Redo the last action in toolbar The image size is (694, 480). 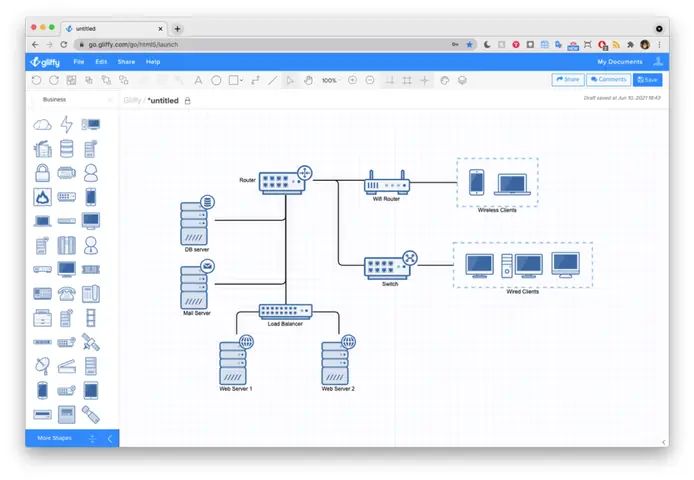54,80
